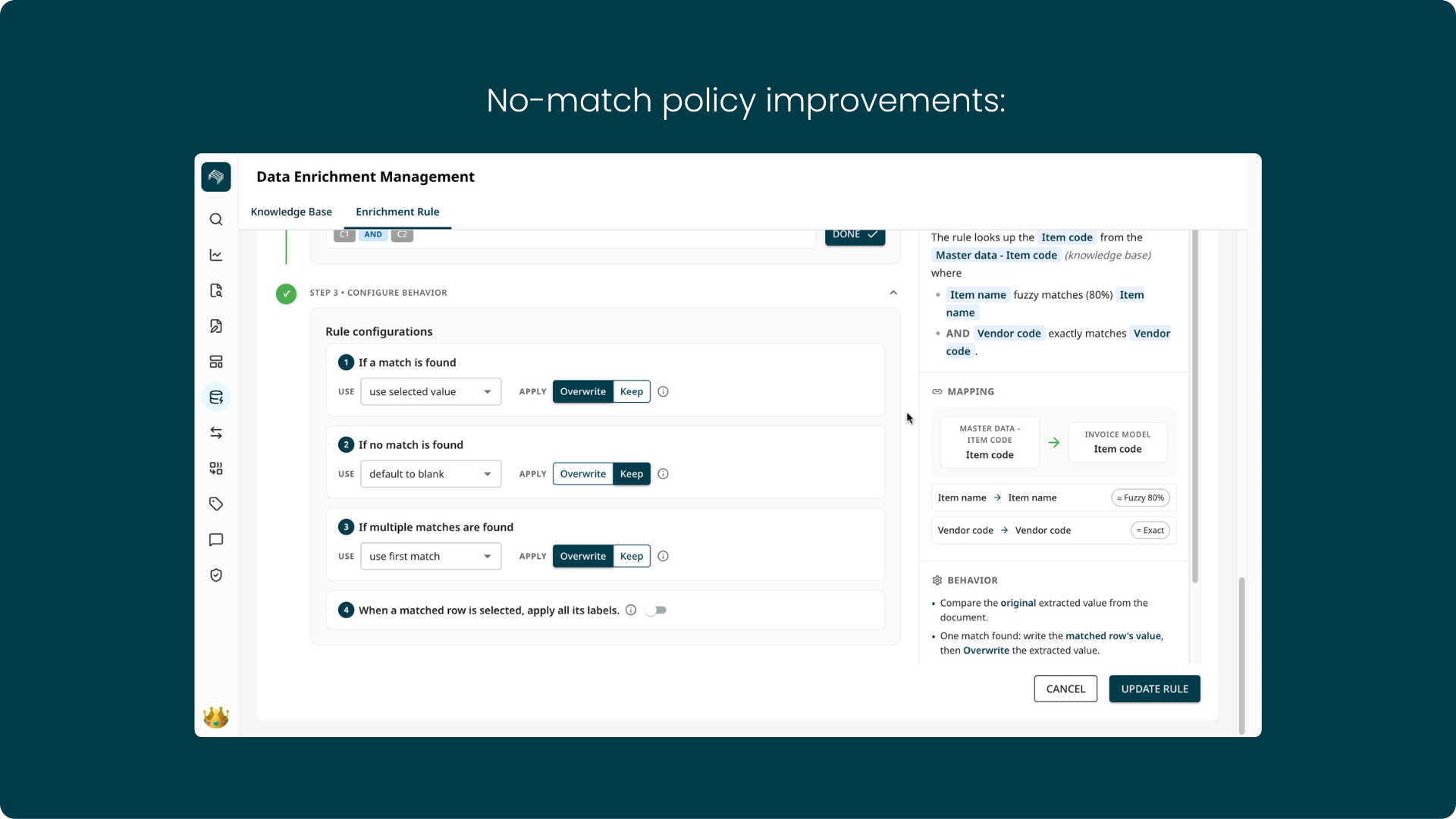
Task: Collapse Step 3 Configure Behavior section
Action: click(893, 293)
